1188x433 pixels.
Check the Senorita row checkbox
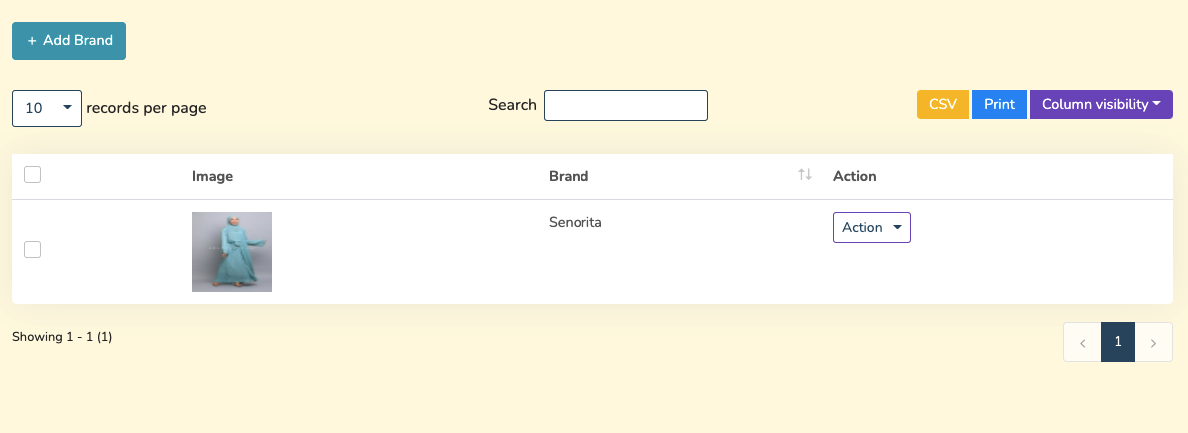coord(32,249)
